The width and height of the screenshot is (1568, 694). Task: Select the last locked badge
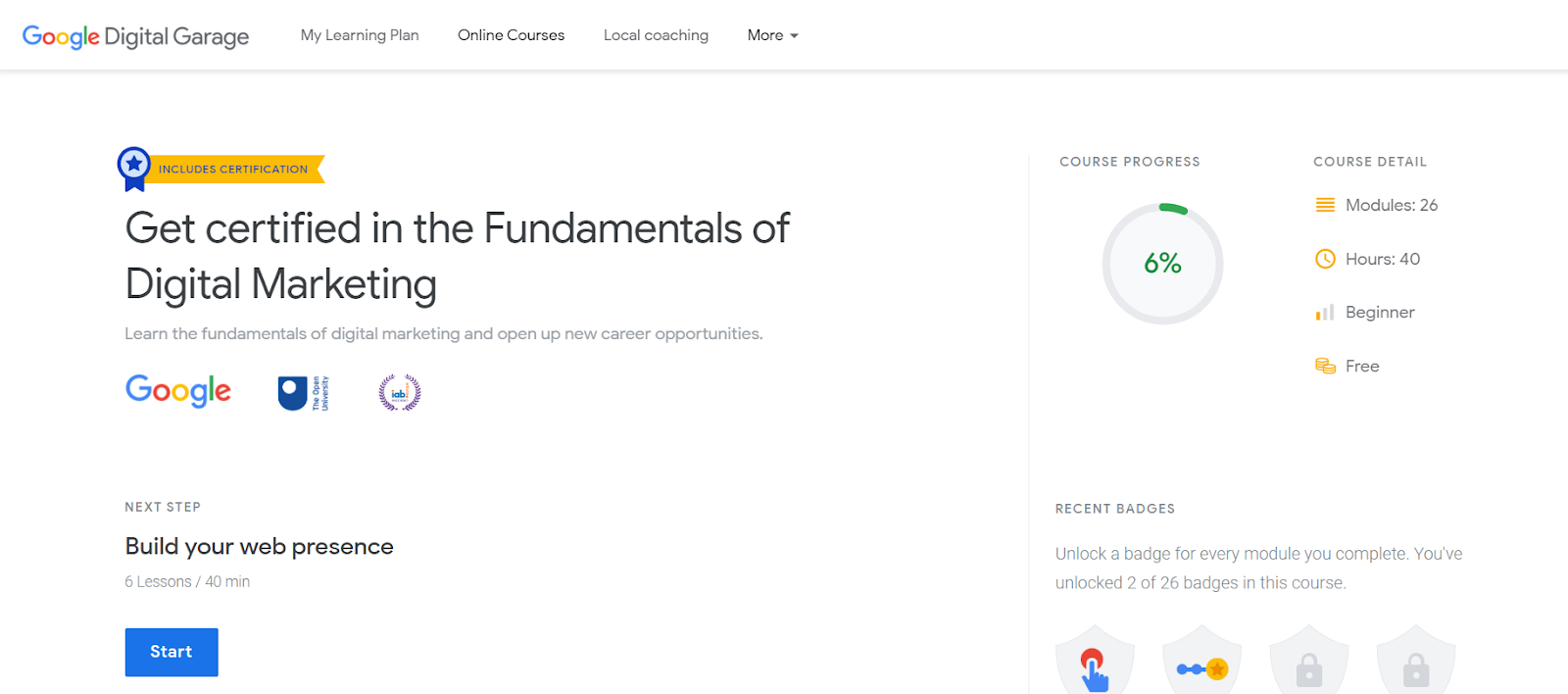(x=1416, y=660)
